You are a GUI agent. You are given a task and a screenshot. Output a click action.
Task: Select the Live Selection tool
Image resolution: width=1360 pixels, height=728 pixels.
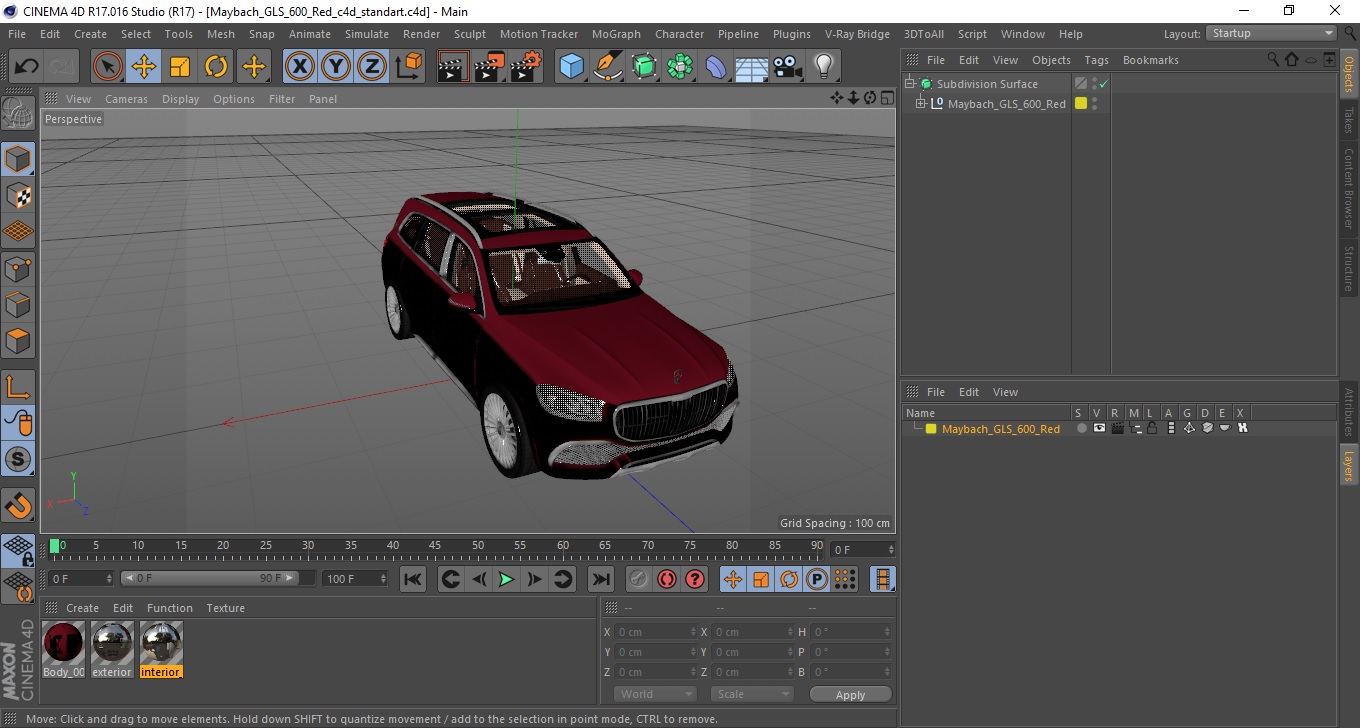click(x=108, y=67)
